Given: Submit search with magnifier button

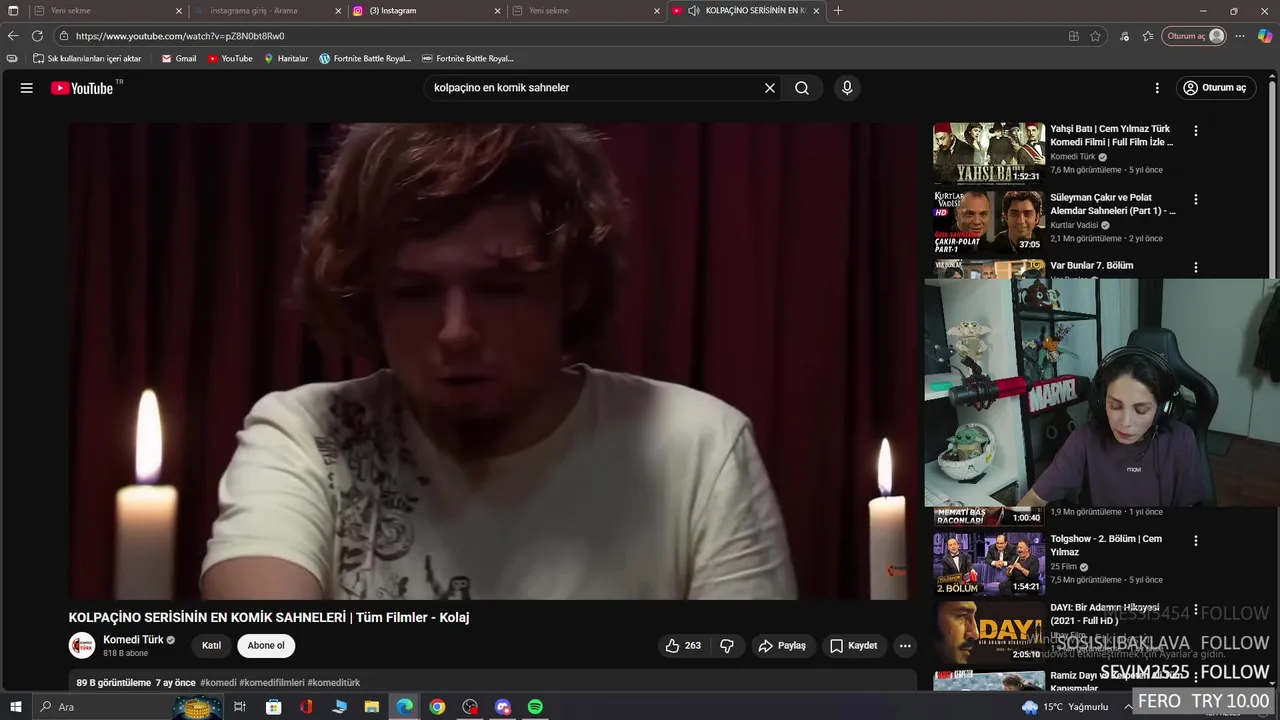Looking at the screenshot, I should pyautogui.click(x=802, y=88).
